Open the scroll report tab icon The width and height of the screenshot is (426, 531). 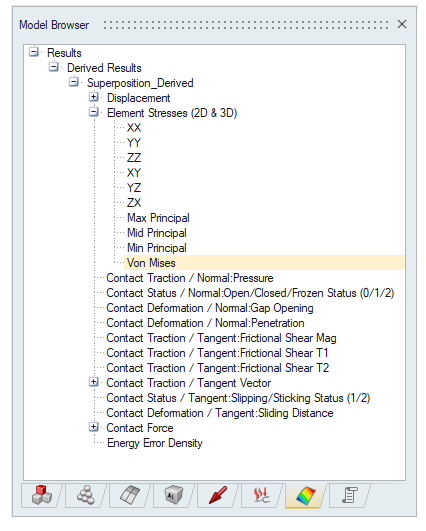coord(350,495)
